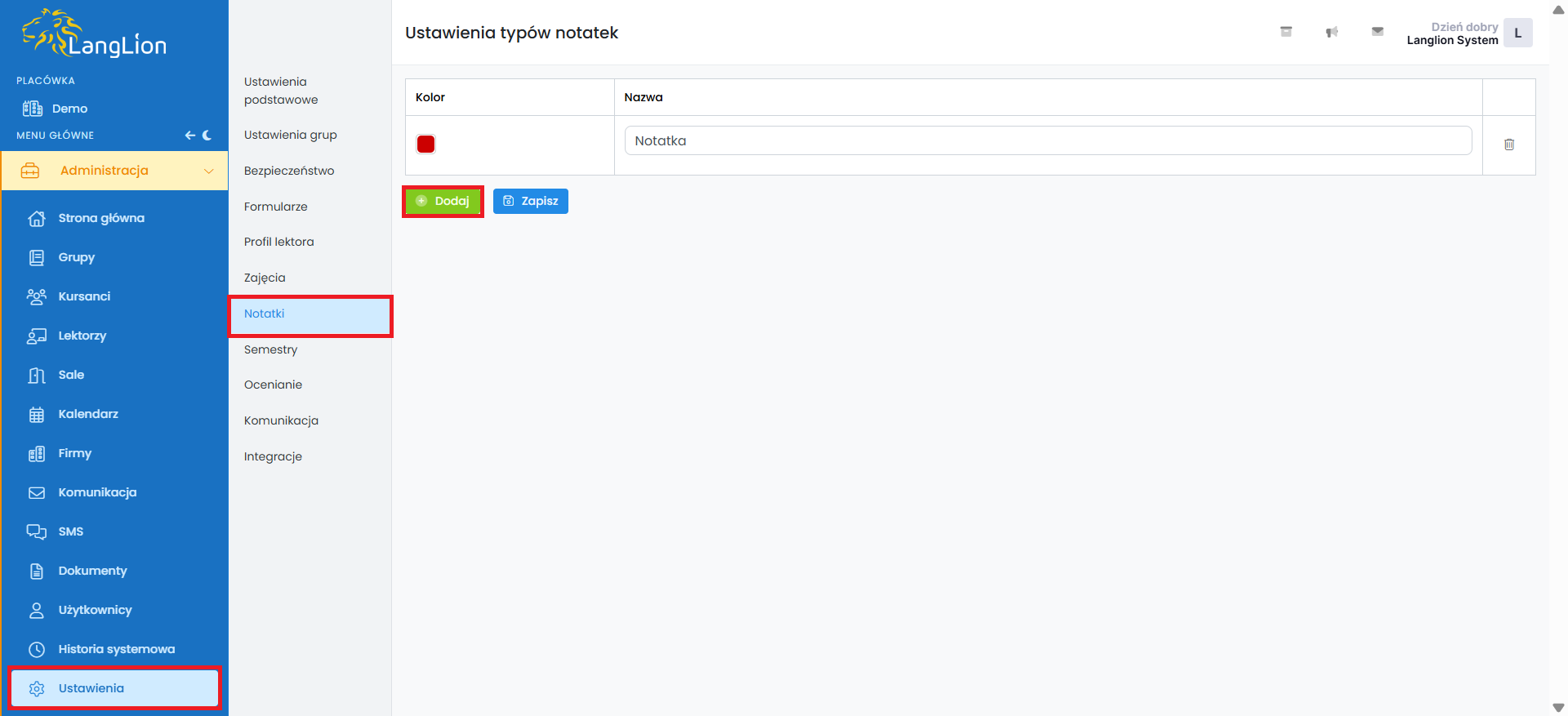Expand the Administracja menu chevron
This screenshot has height=716, width=1568.
208,171
